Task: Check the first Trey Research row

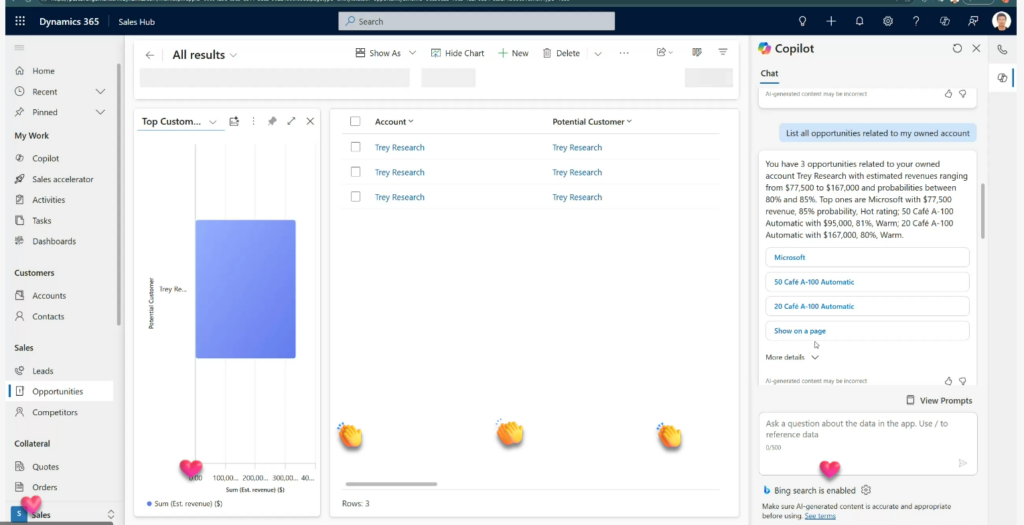Action: tap(355, 147)
